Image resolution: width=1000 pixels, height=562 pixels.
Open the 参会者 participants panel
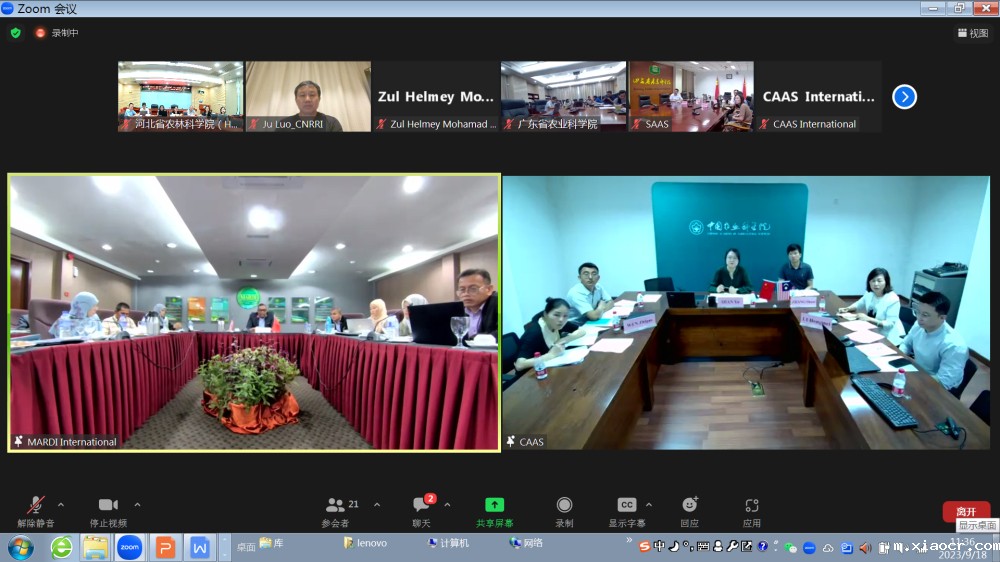click(336, 506)
